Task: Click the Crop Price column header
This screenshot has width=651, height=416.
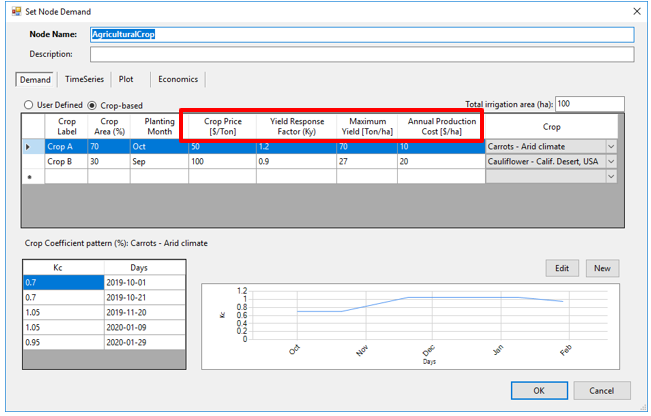Action: pyautogui.click(x=222, y=126)
